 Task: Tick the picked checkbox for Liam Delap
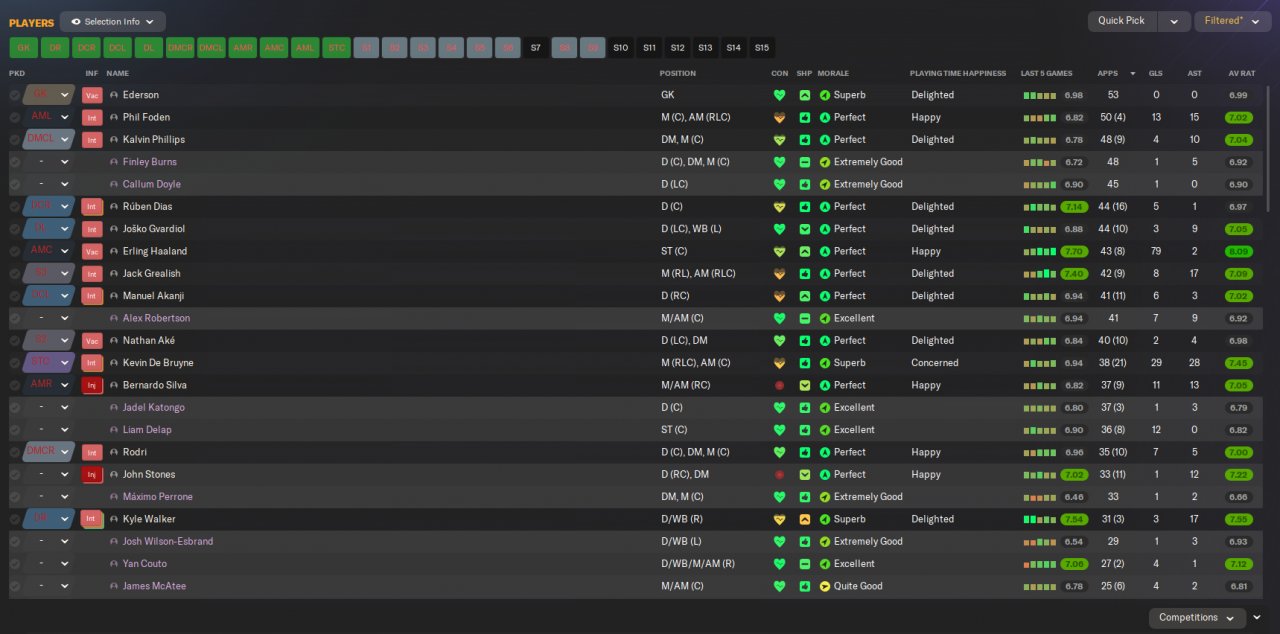(15, 430)
